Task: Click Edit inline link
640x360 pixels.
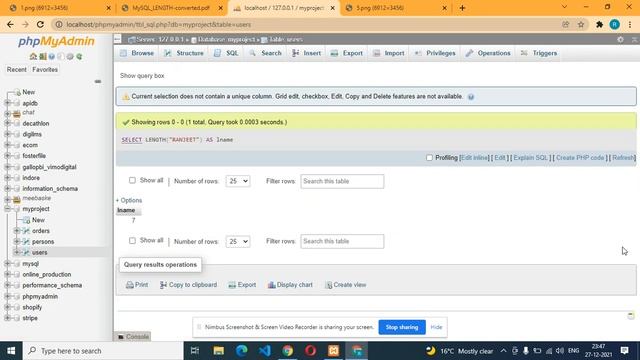Action: point(474,158)
